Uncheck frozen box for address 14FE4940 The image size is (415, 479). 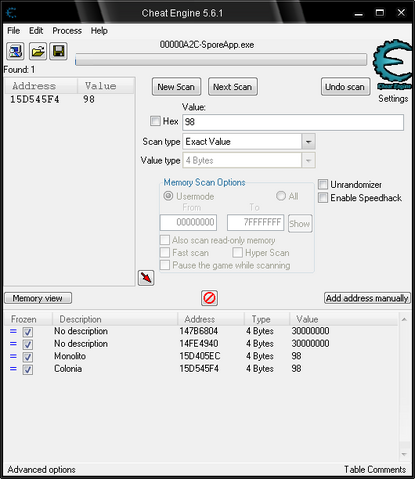pos(28,344)
